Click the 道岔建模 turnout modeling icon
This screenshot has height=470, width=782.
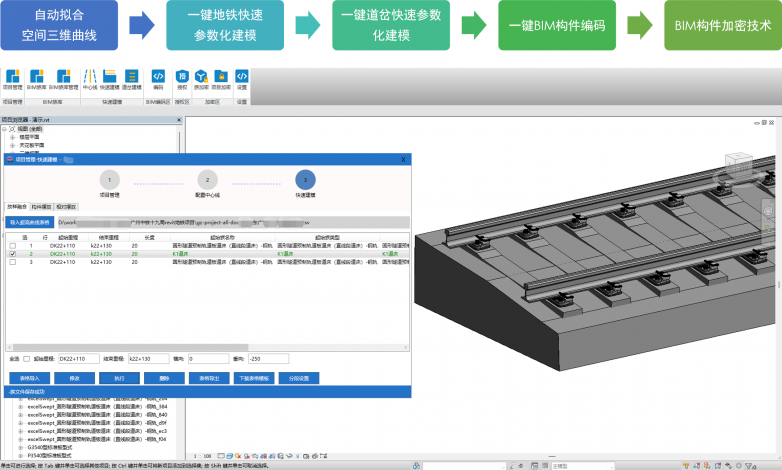point(132,79)
